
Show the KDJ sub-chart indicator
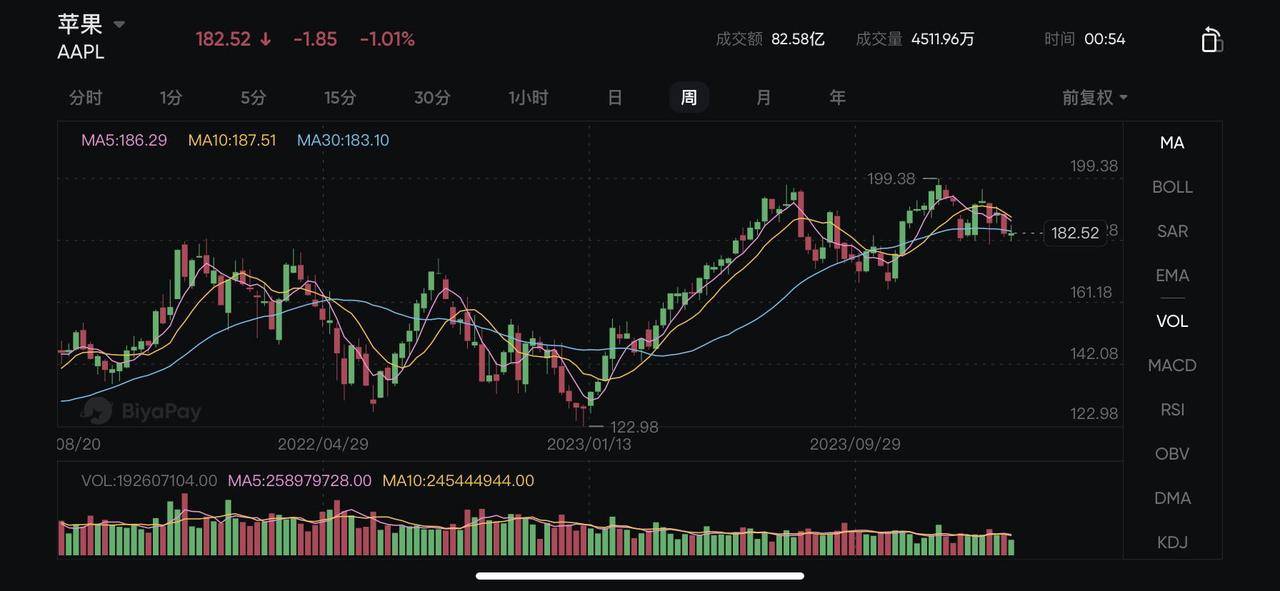[1172, 542]
